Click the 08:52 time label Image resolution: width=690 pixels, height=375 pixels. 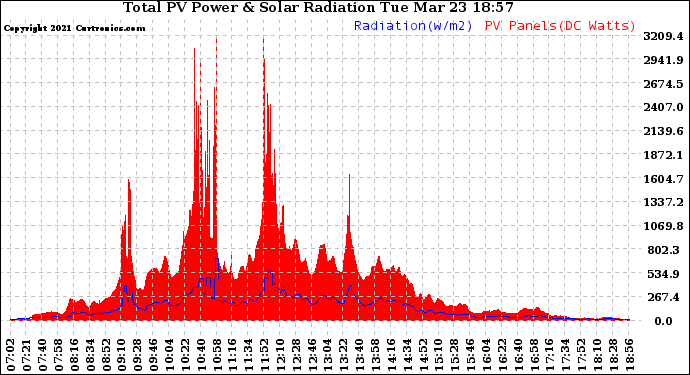tap(106, 355)
